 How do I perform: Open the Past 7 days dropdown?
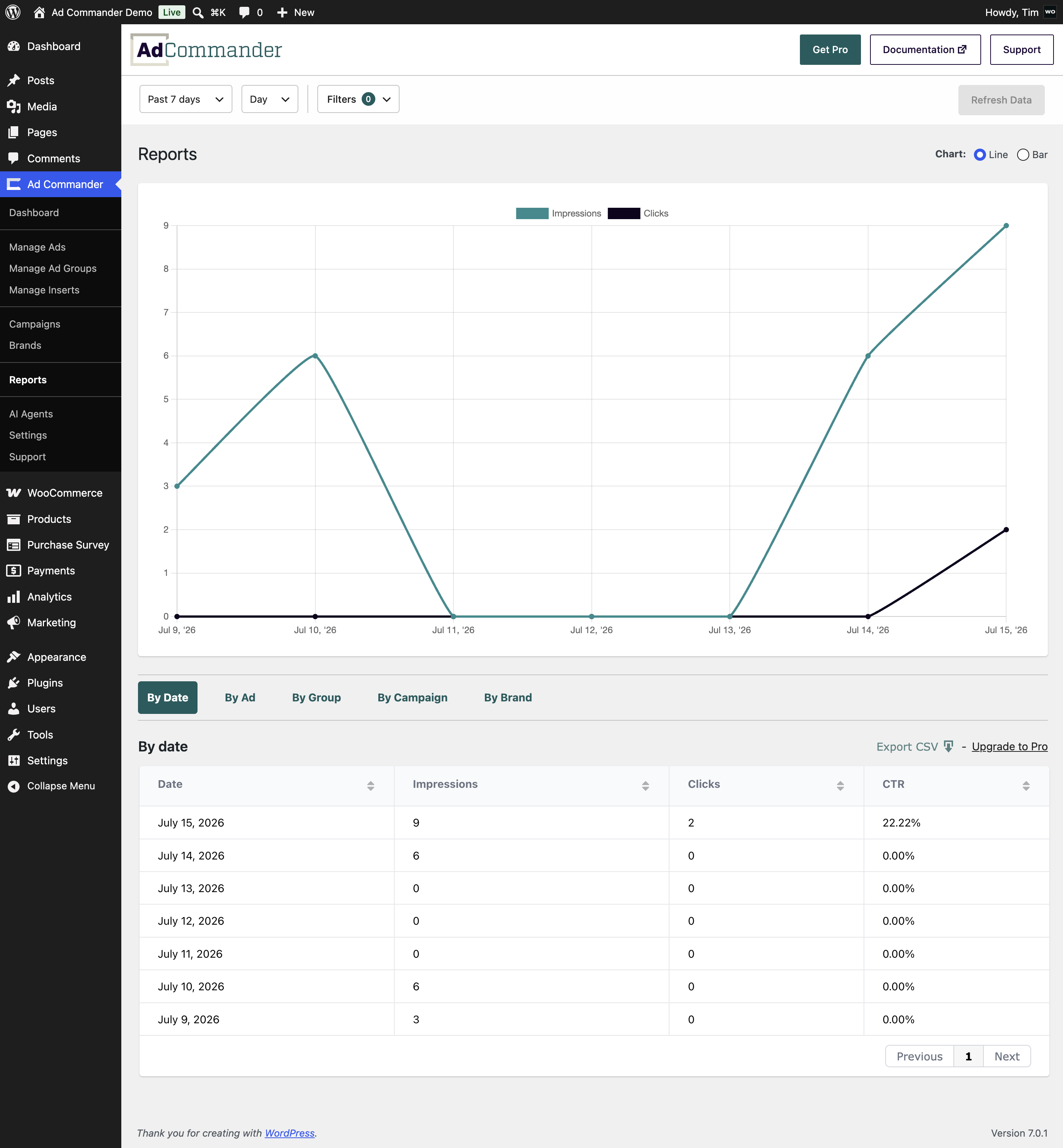coord(186,99)
